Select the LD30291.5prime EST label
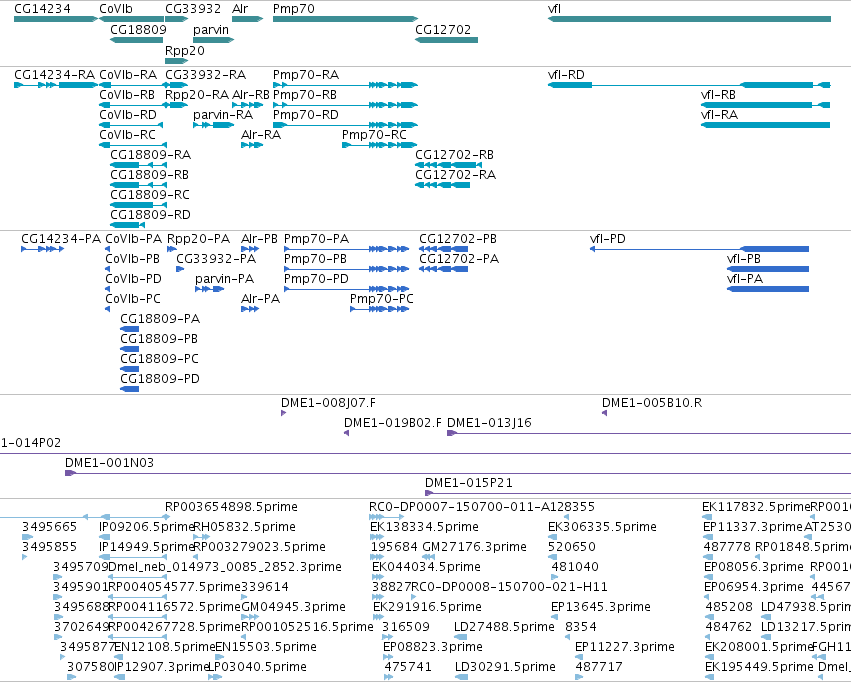This screenshot has width=851, height=682. [505, 667]
